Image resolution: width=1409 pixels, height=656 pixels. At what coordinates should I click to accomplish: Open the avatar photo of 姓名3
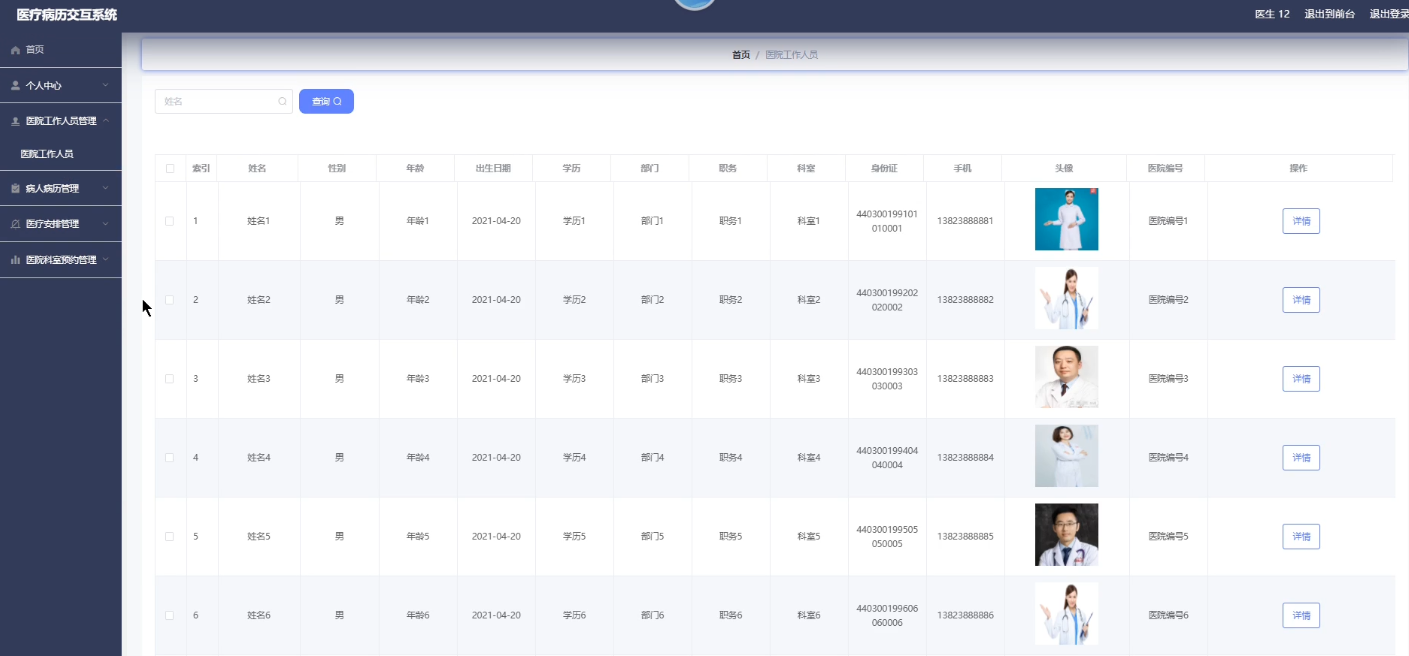pos(1066,377)
